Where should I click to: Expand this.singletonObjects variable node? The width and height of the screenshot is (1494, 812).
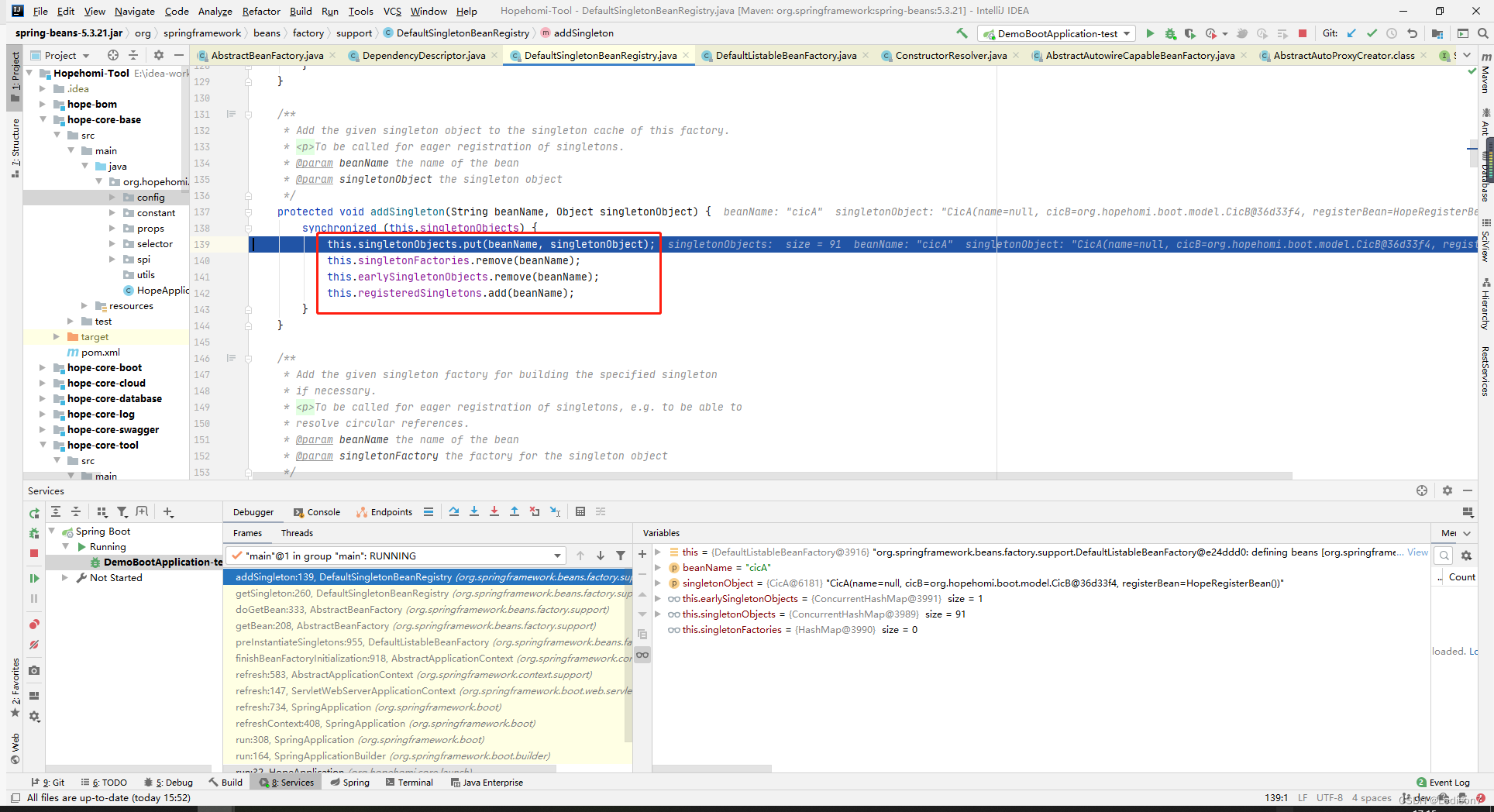658,614
